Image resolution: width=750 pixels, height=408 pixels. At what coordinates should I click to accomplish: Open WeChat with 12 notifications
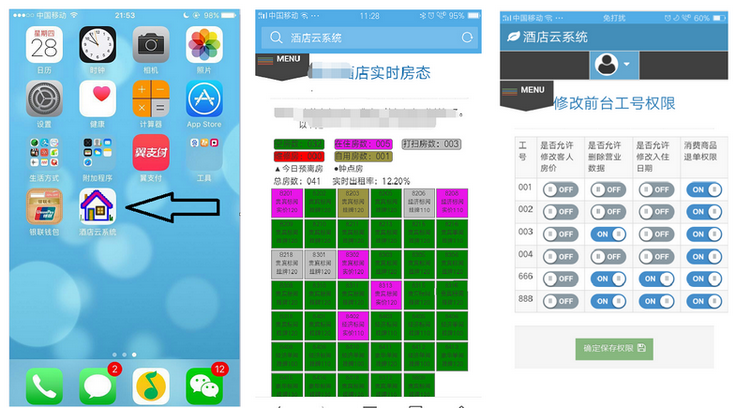coord(205,385)
